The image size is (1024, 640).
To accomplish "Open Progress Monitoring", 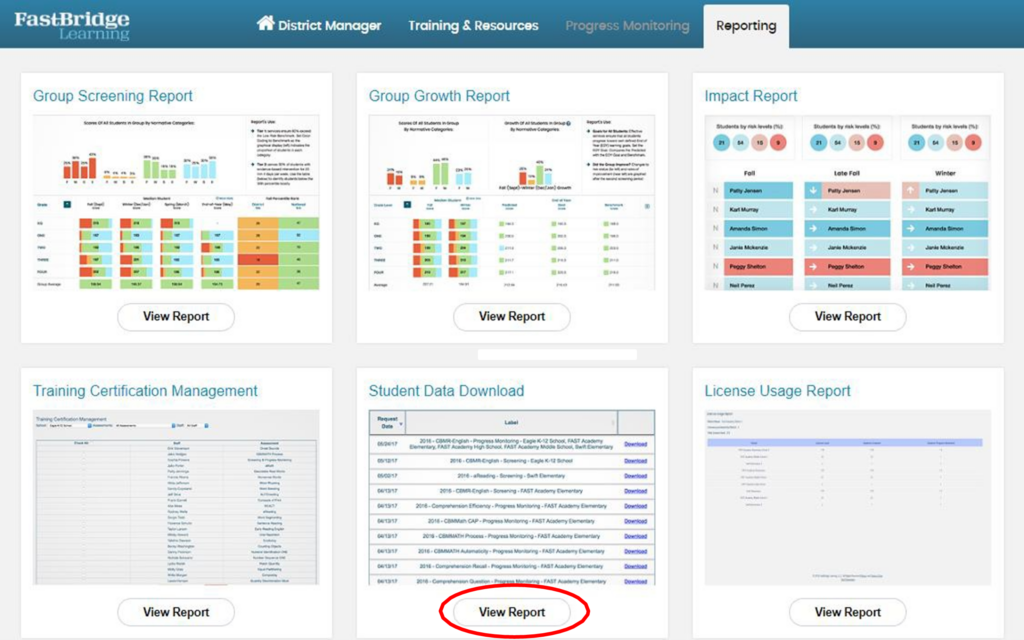I will [627, 26].
